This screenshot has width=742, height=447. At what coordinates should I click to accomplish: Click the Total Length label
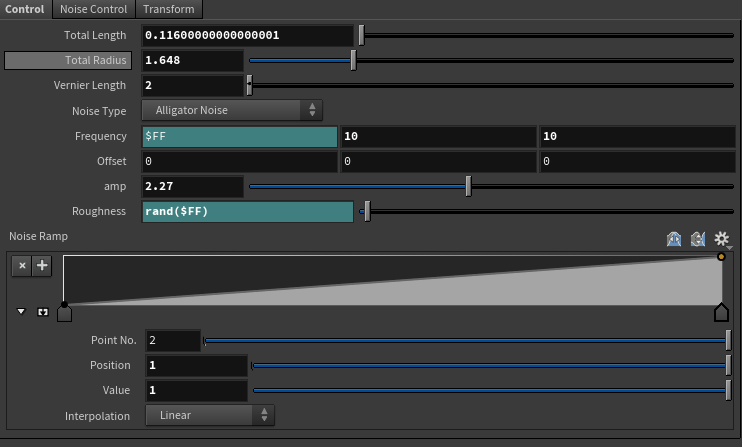click(95, 35)
